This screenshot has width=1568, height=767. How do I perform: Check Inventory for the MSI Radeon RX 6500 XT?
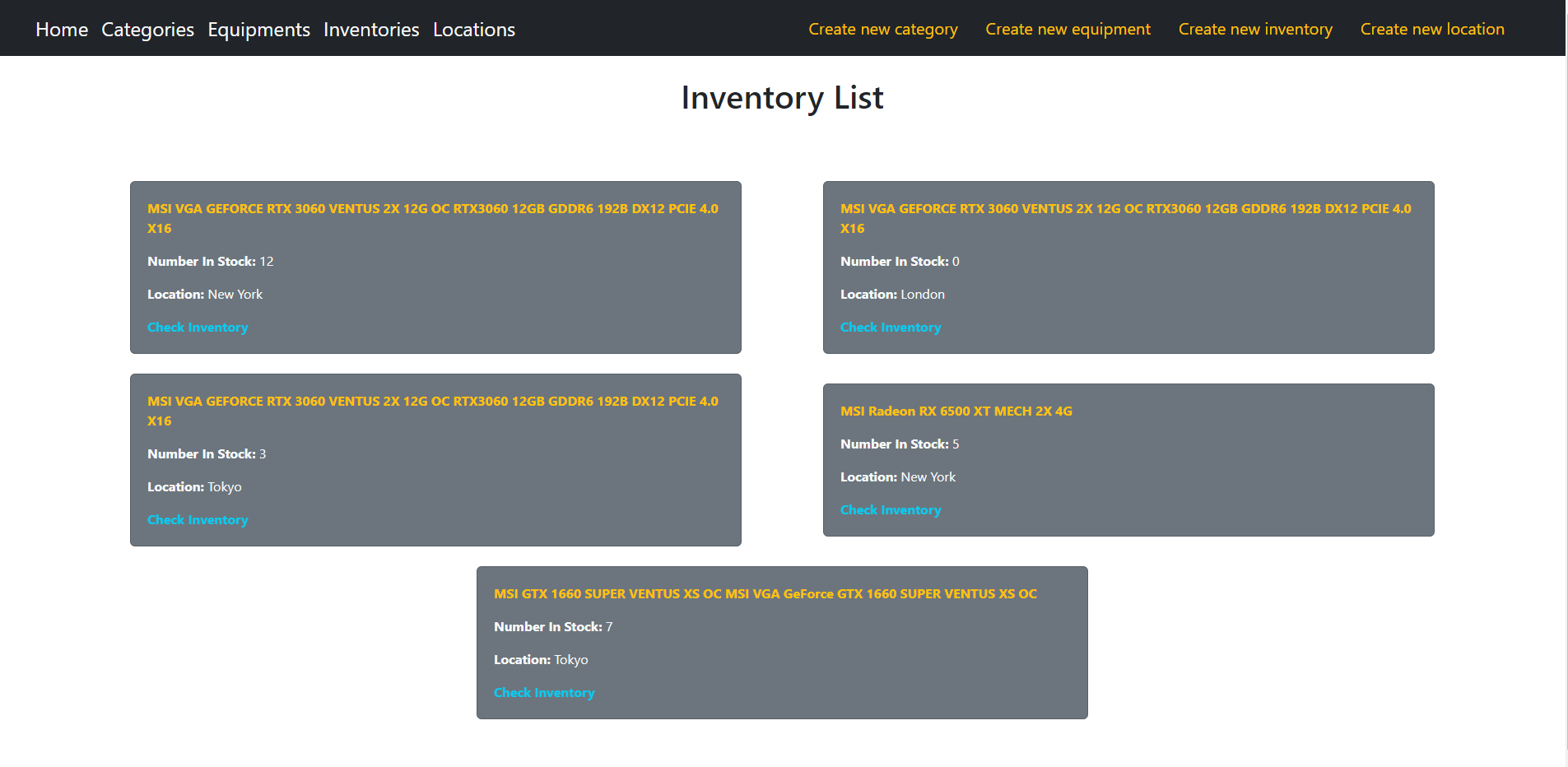pos(891,509)
